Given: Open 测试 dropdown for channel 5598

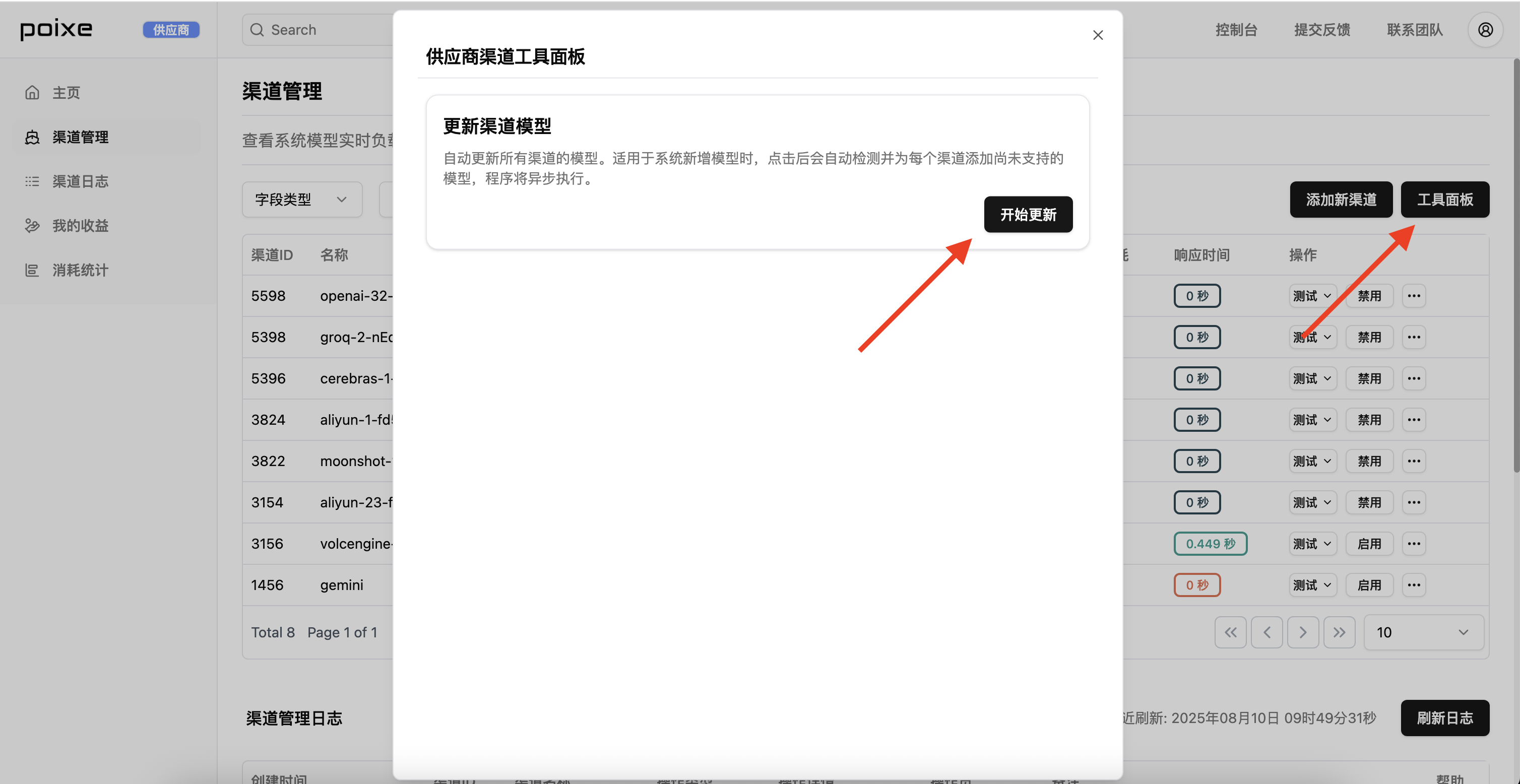Looking at the screenshot, I should (1312, 296).
